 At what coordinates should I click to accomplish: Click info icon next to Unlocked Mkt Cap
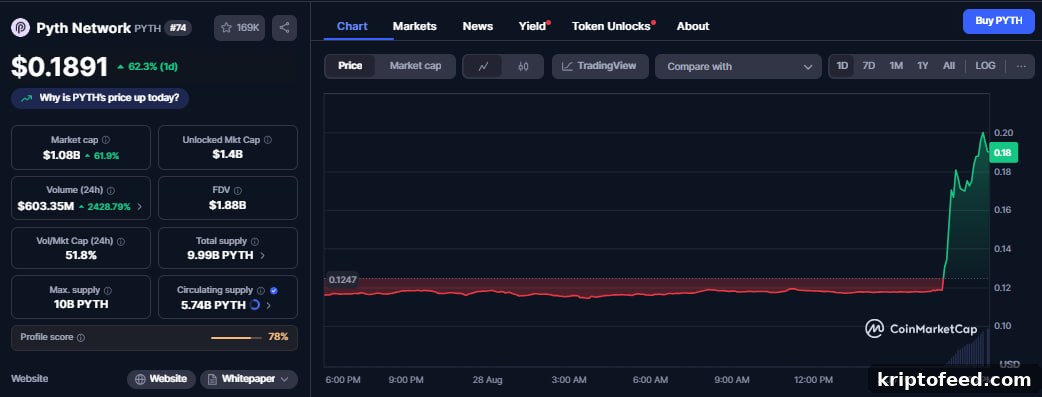268,140
